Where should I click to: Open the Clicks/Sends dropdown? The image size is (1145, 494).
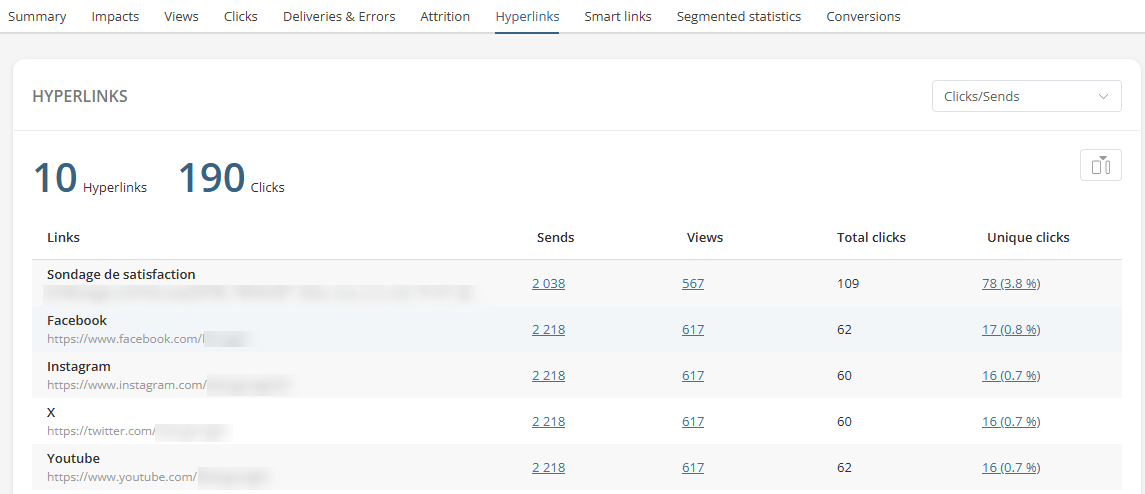point(1027,96)
